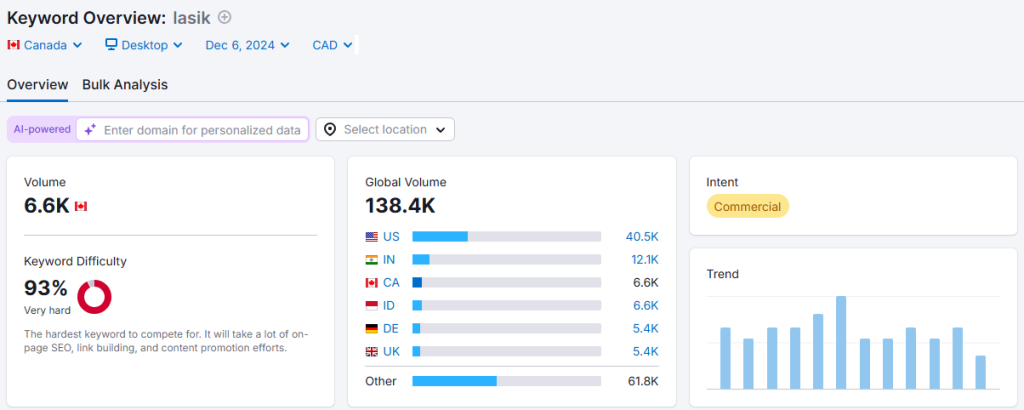The width and height of the screenshot is (1024, 410).
Task: Click the Canada flag icon beside Volume
Action: pyautogui.click(x=81, y=206)
